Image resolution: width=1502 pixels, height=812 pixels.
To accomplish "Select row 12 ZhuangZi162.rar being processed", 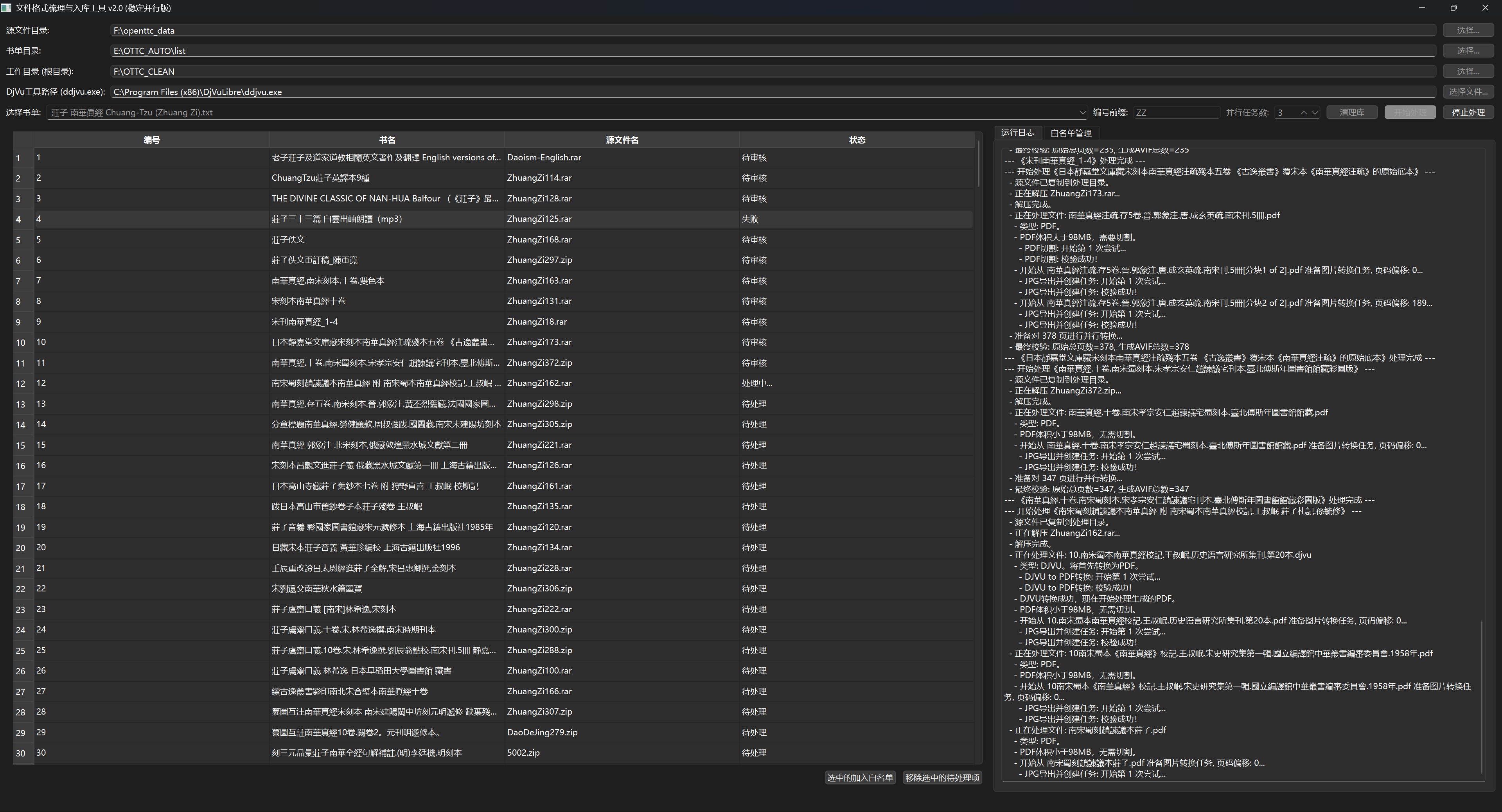I will [539, 384].
